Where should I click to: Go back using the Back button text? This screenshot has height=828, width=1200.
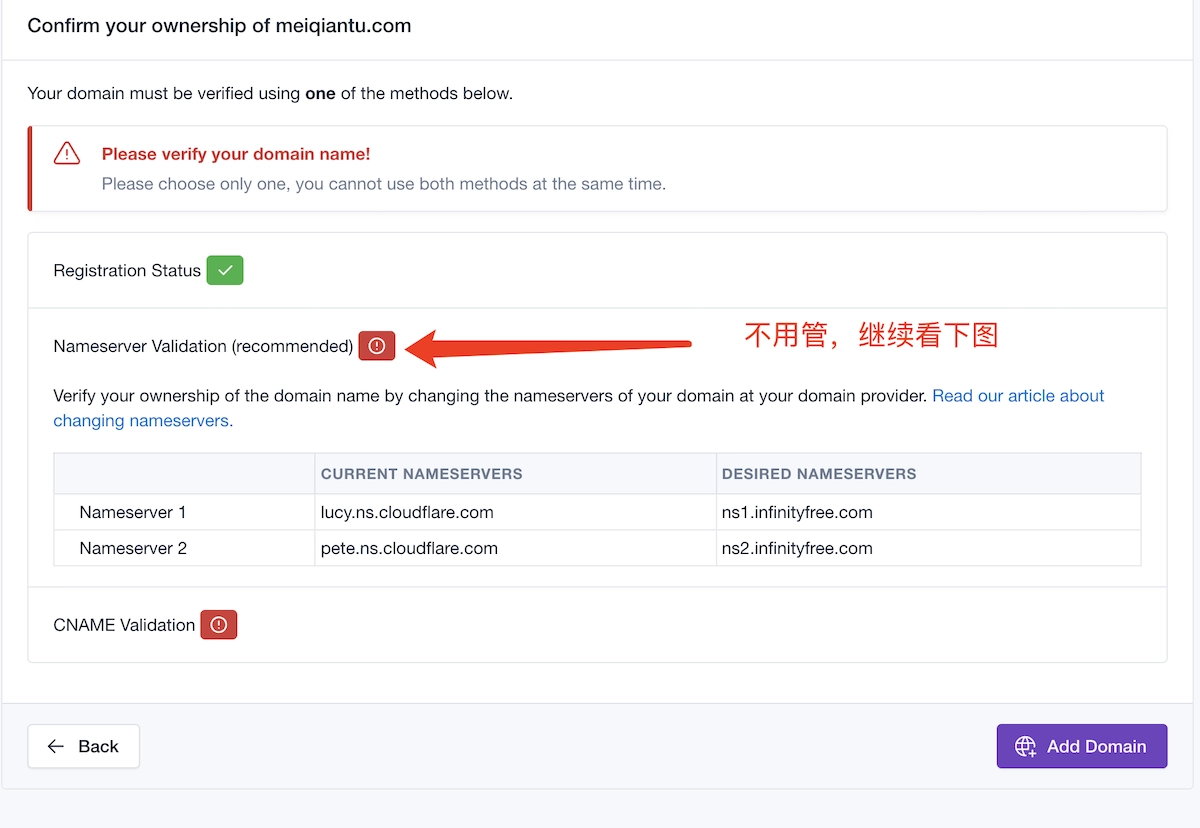pos(98,746)
